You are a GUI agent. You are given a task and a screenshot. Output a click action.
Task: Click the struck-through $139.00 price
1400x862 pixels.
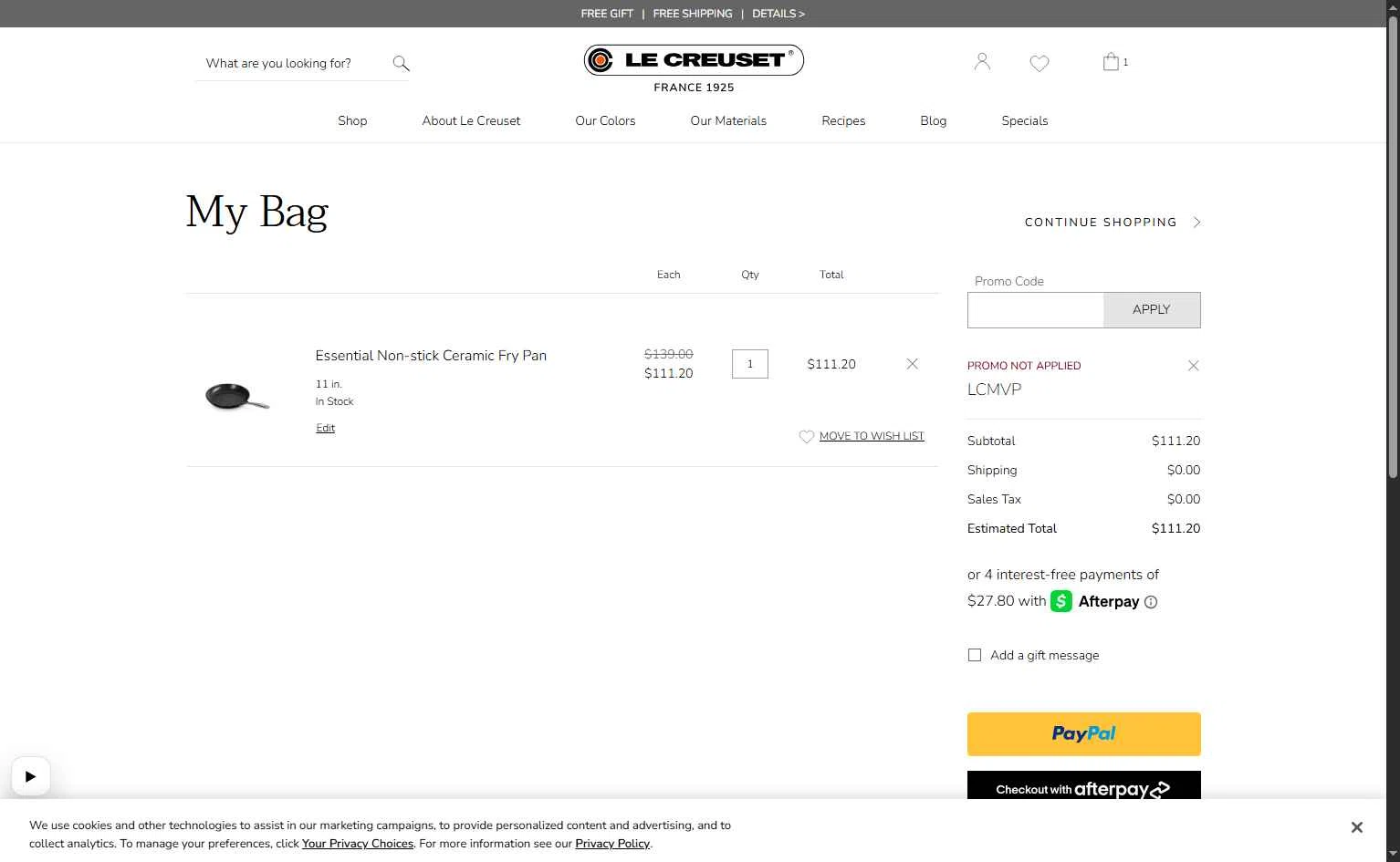(668, 354)
